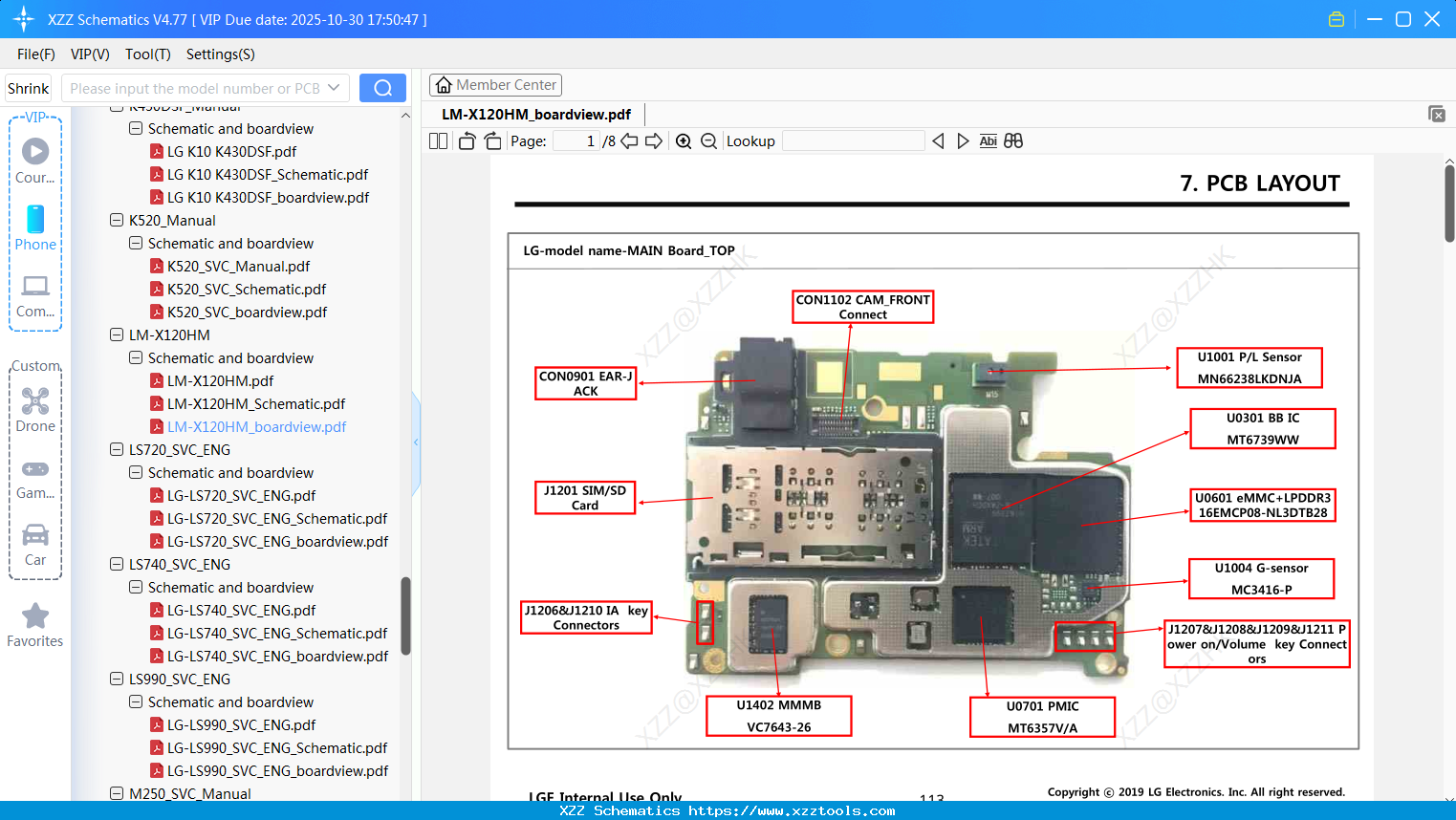Screen dimensions: 1456x820
Task: Collapse the LM-X120HM folder
Action: [119, 334]
